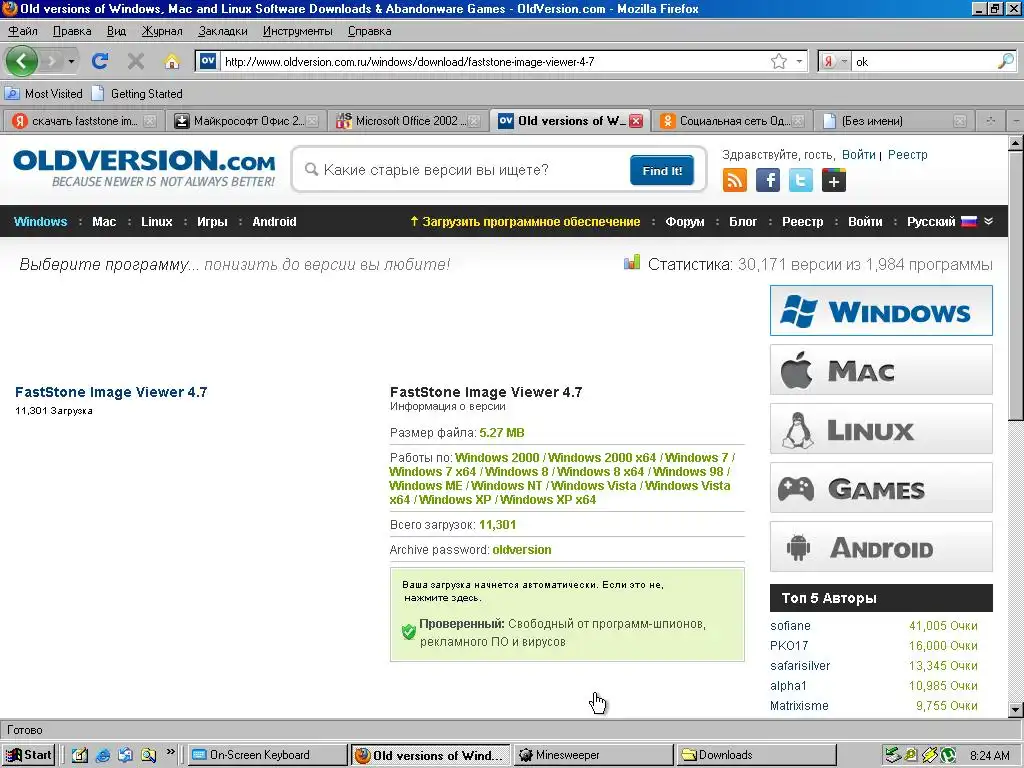Open the Most Visited bookmarks button
Viewport: 1024px width, 768px height.
[44, 93]
